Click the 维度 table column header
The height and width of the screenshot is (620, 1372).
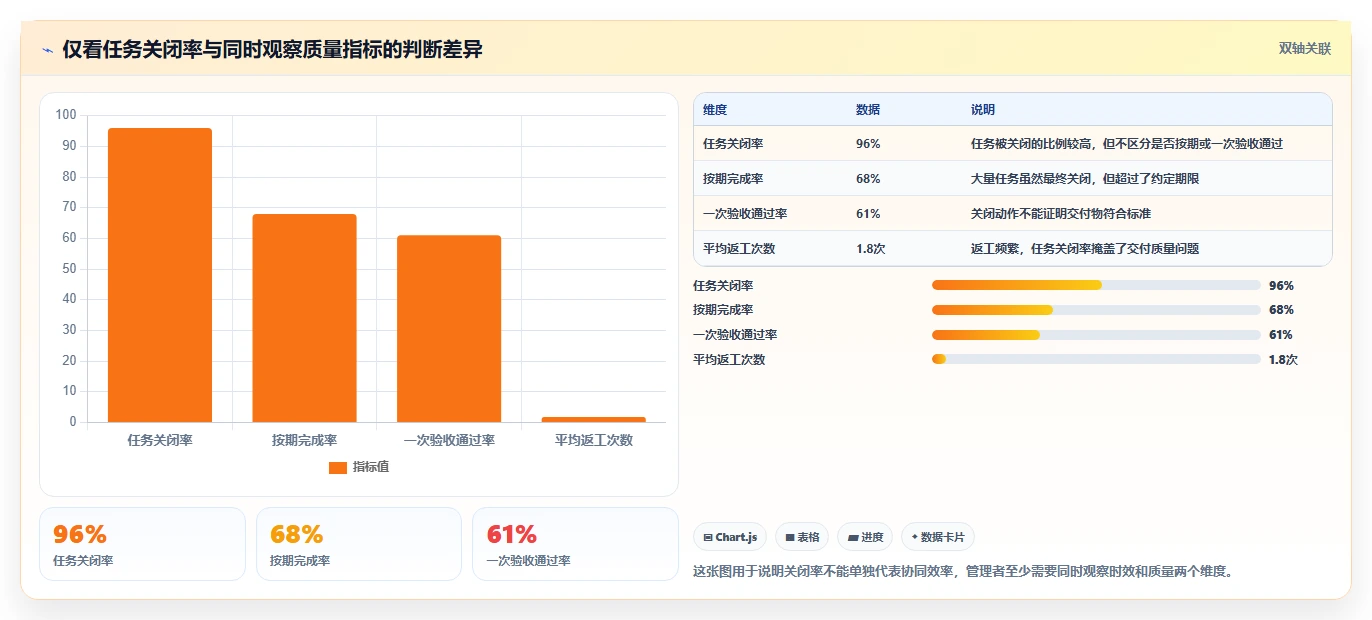coord(715,110)
